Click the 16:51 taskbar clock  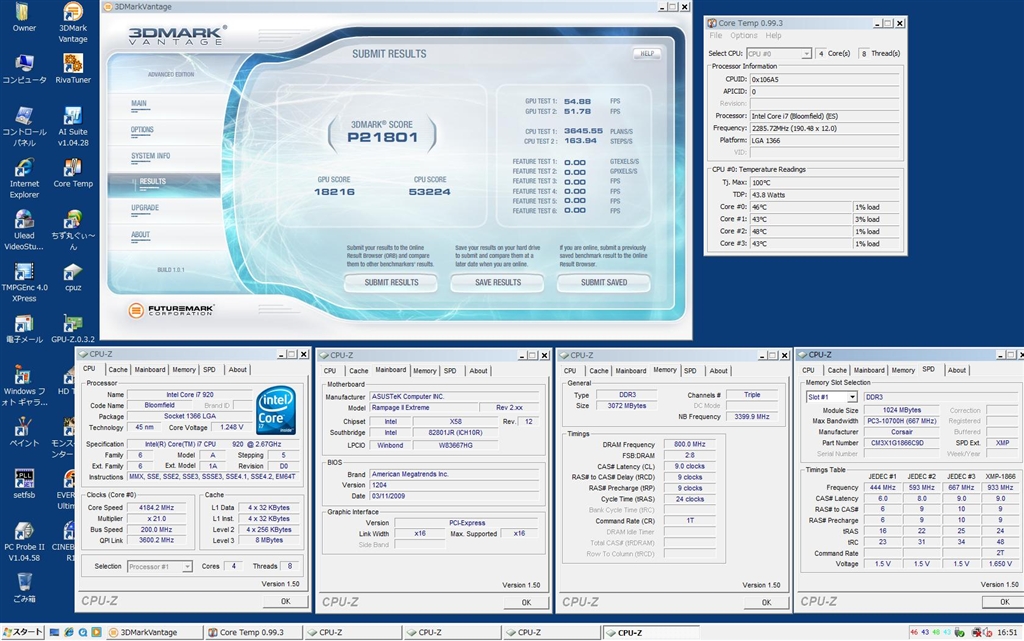click(x=1006, y=633)
